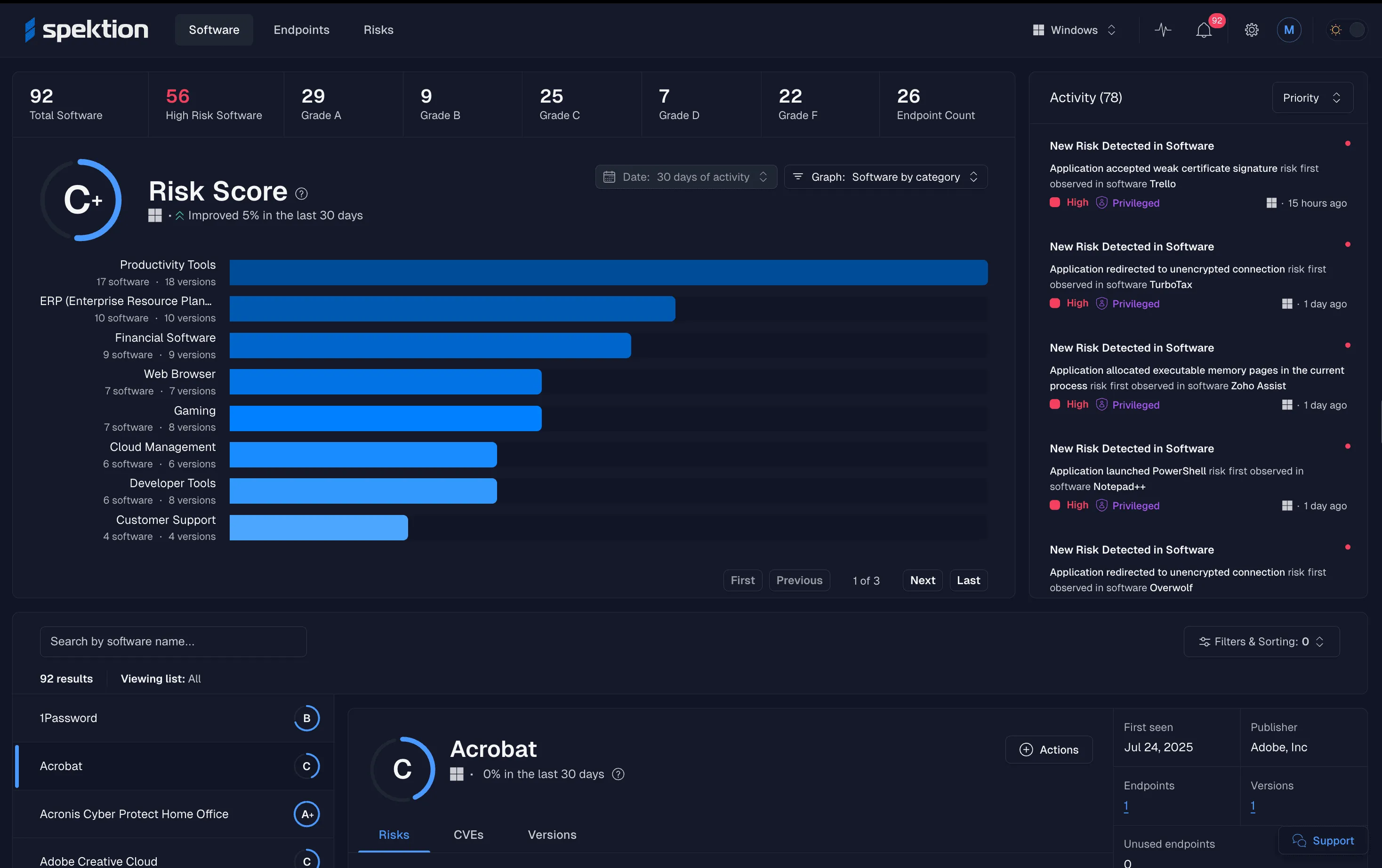This screenshot has height=868, width=1382.
Task: Click the Customer Support bar
Action: click(x=319, y=528)
